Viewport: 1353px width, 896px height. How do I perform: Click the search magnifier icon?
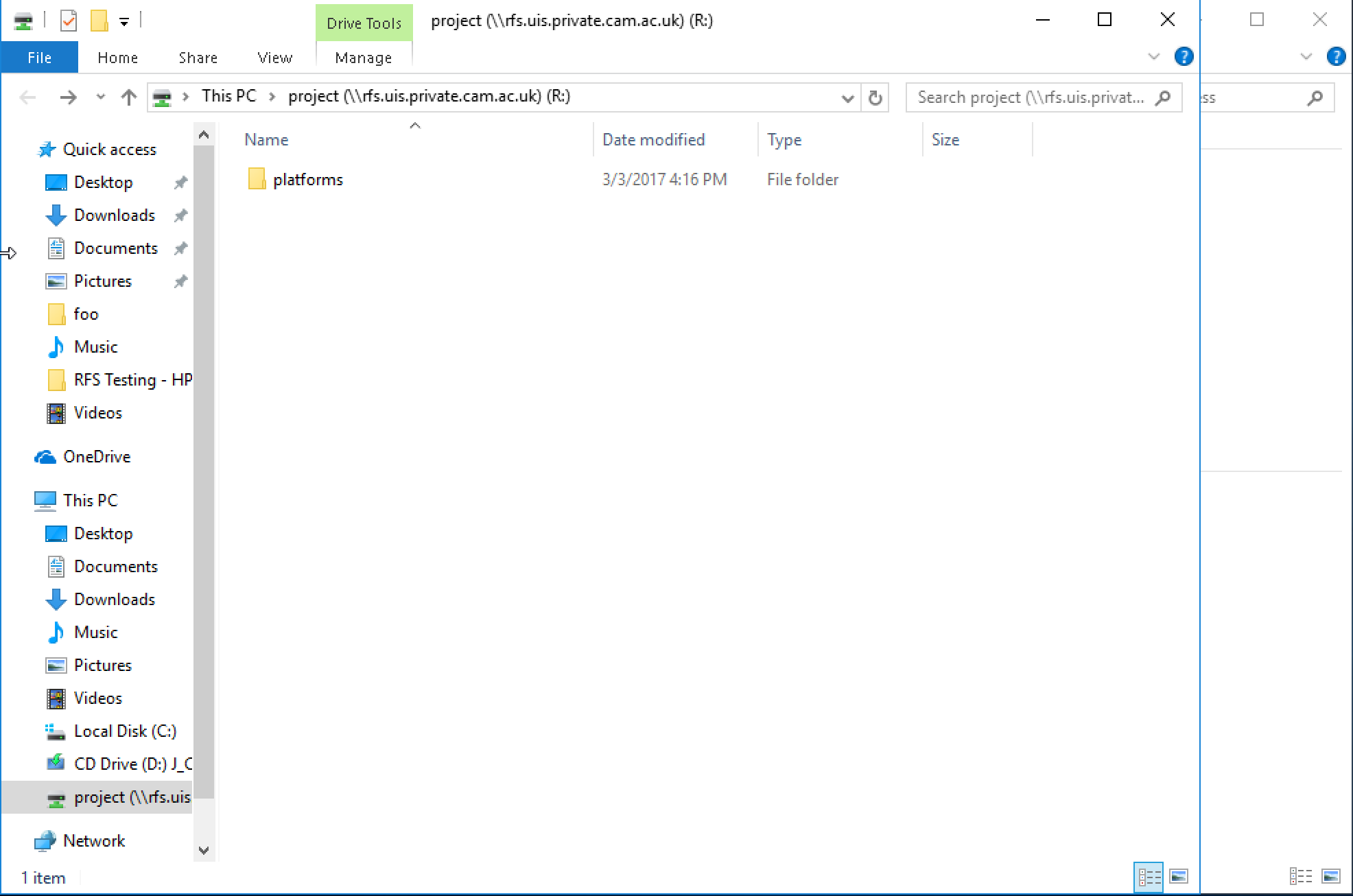click(x=1163, y=98)
